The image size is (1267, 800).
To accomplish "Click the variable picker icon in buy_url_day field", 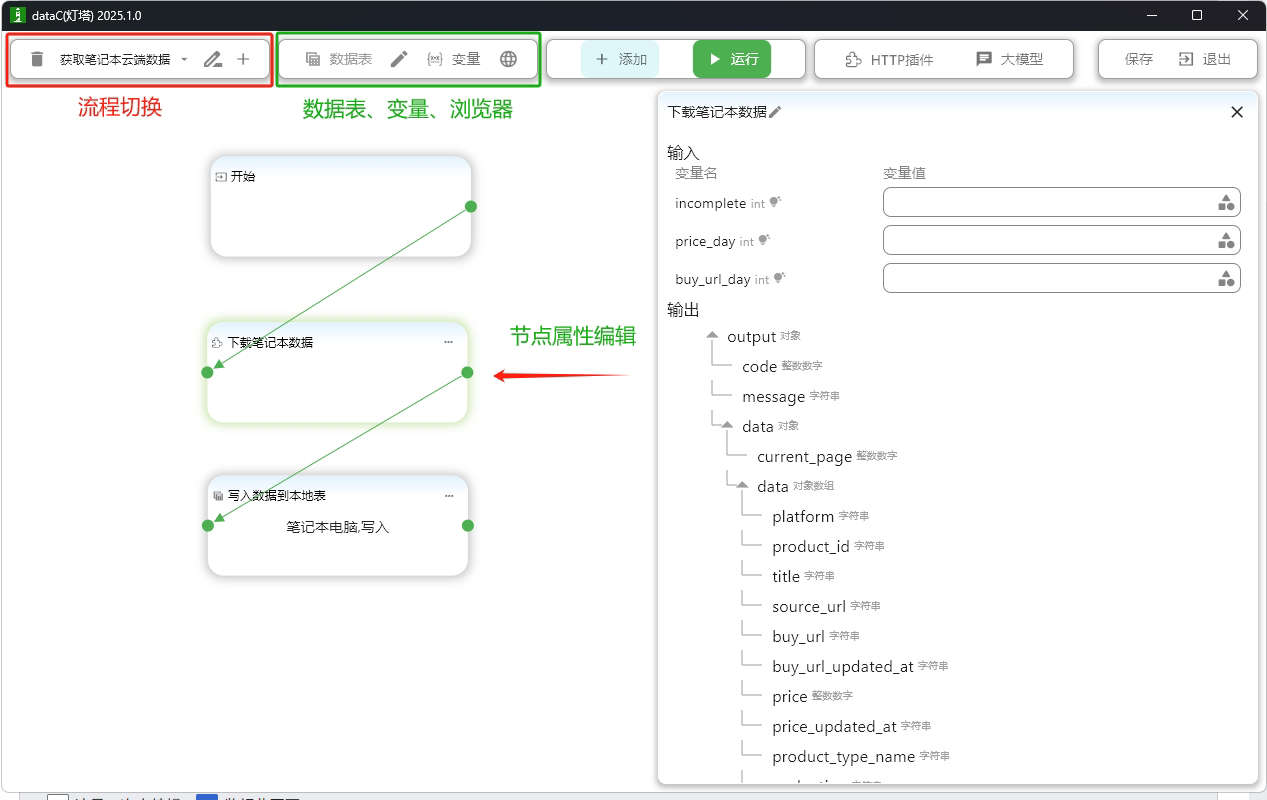I will coord(1225,279).
